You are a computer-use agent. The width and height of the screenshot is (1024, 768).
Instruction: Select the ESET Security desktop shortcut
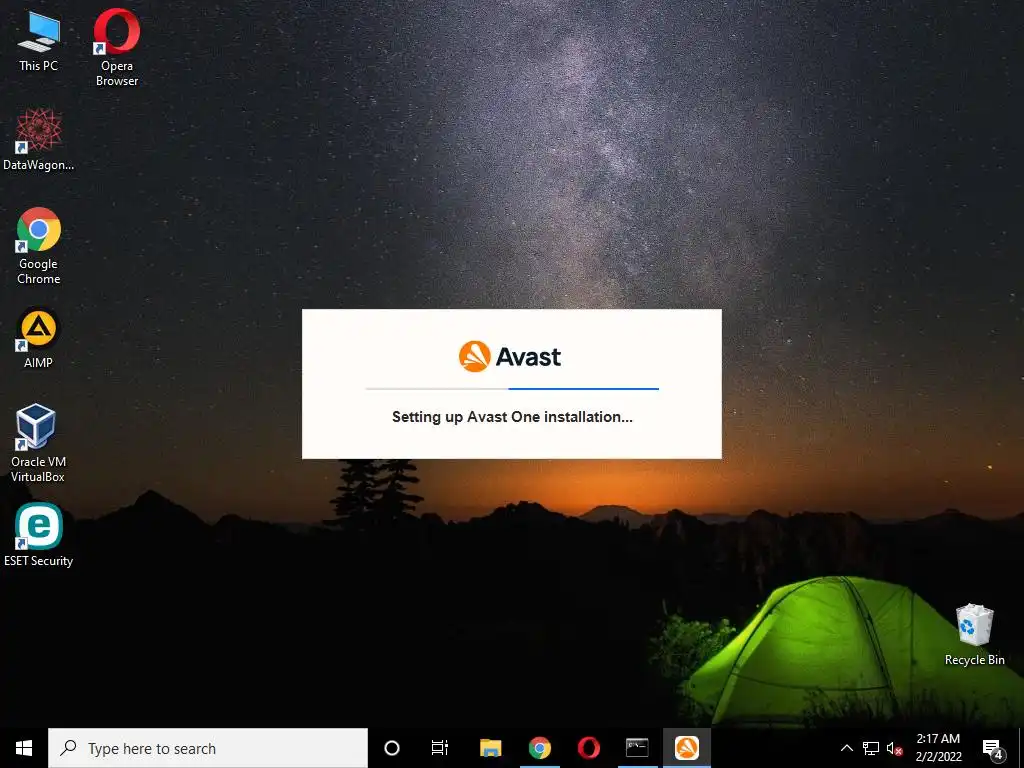tap(39, 536)
